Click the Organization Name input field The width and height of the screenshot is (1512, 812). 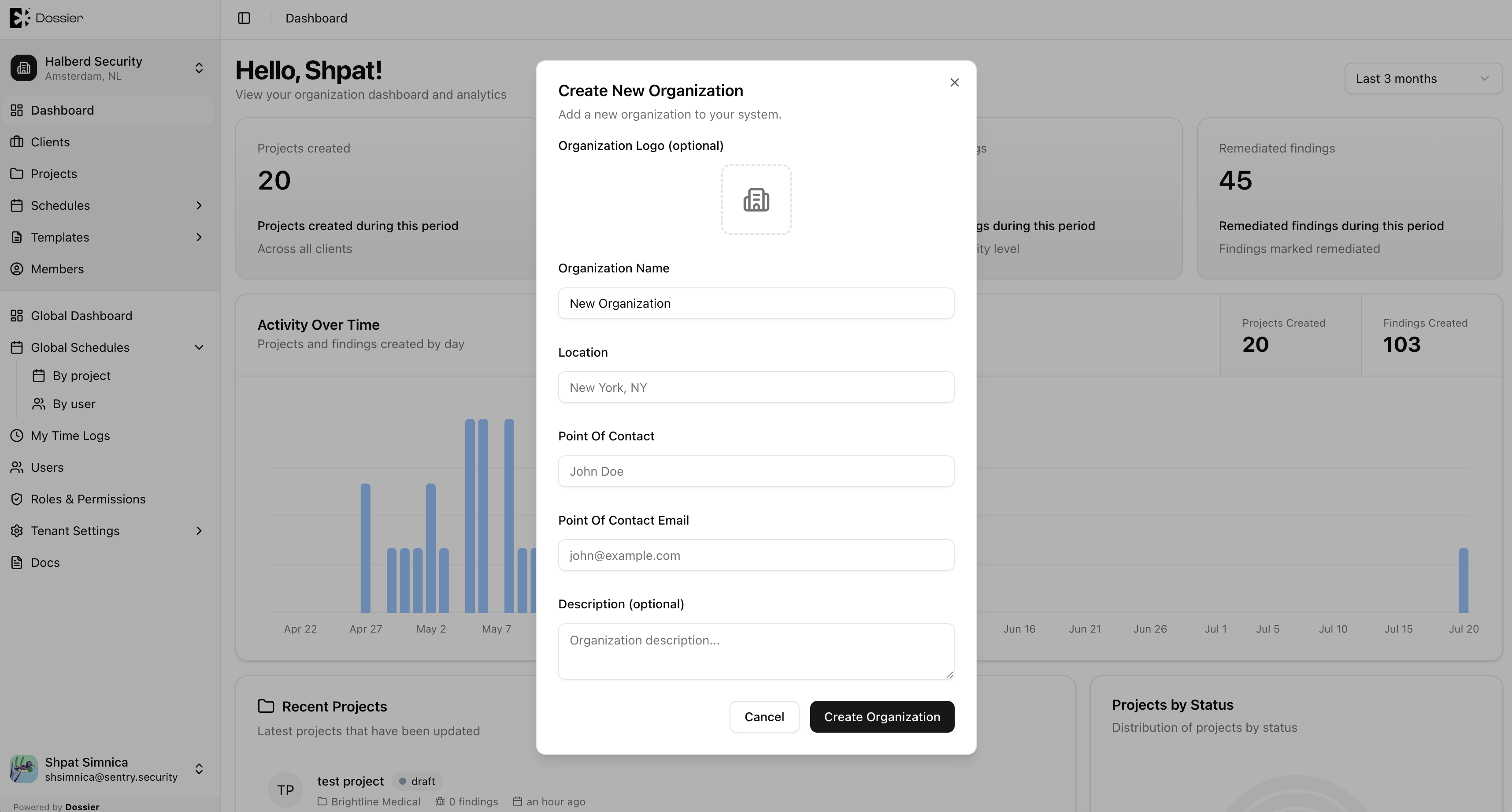tap(756, 304)
